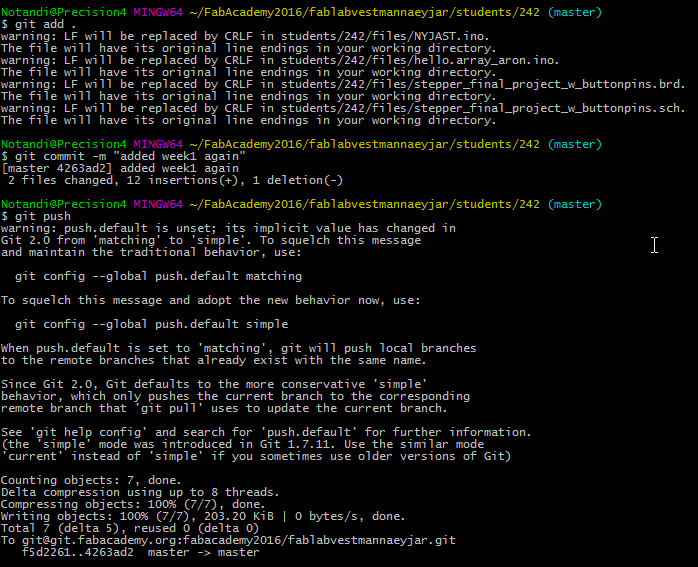Image resolution: width=698 pixels, height=567 pixels.
Task: Click 'Delta compression using up to 8 threads' line
Action: coord(140,492)
